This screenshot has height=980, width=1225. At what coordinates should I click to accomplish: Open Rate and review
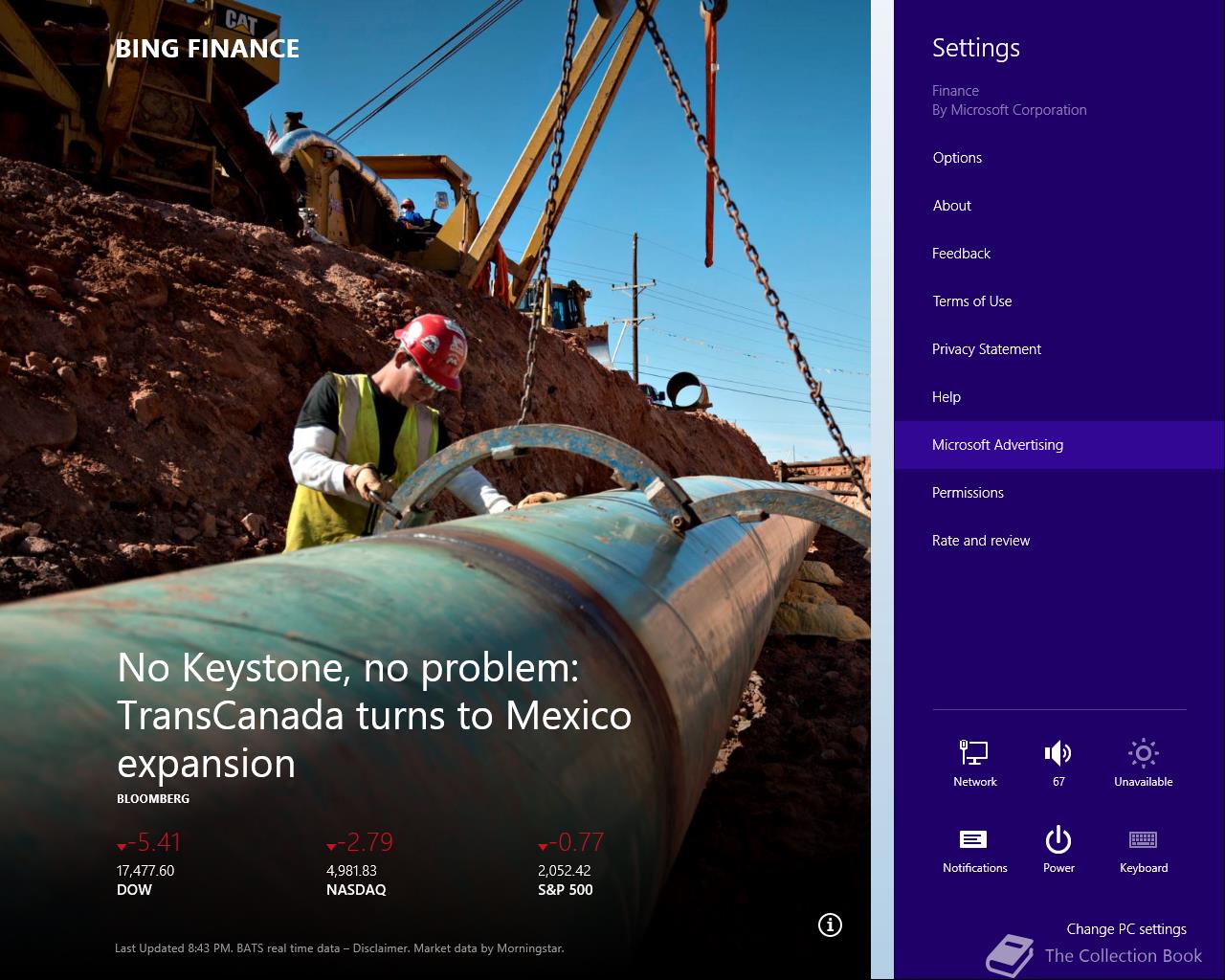(x=1058, y=541)
